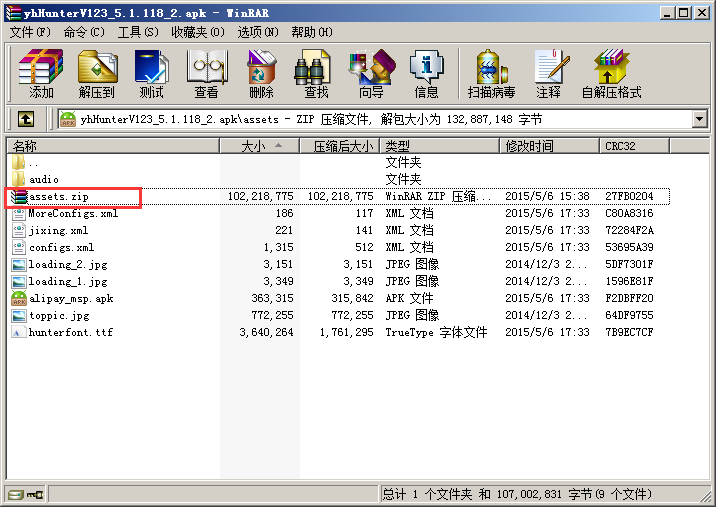Click the TrueType 字体文件 type cell
716x507 pixels.
(x=437, y=333)
